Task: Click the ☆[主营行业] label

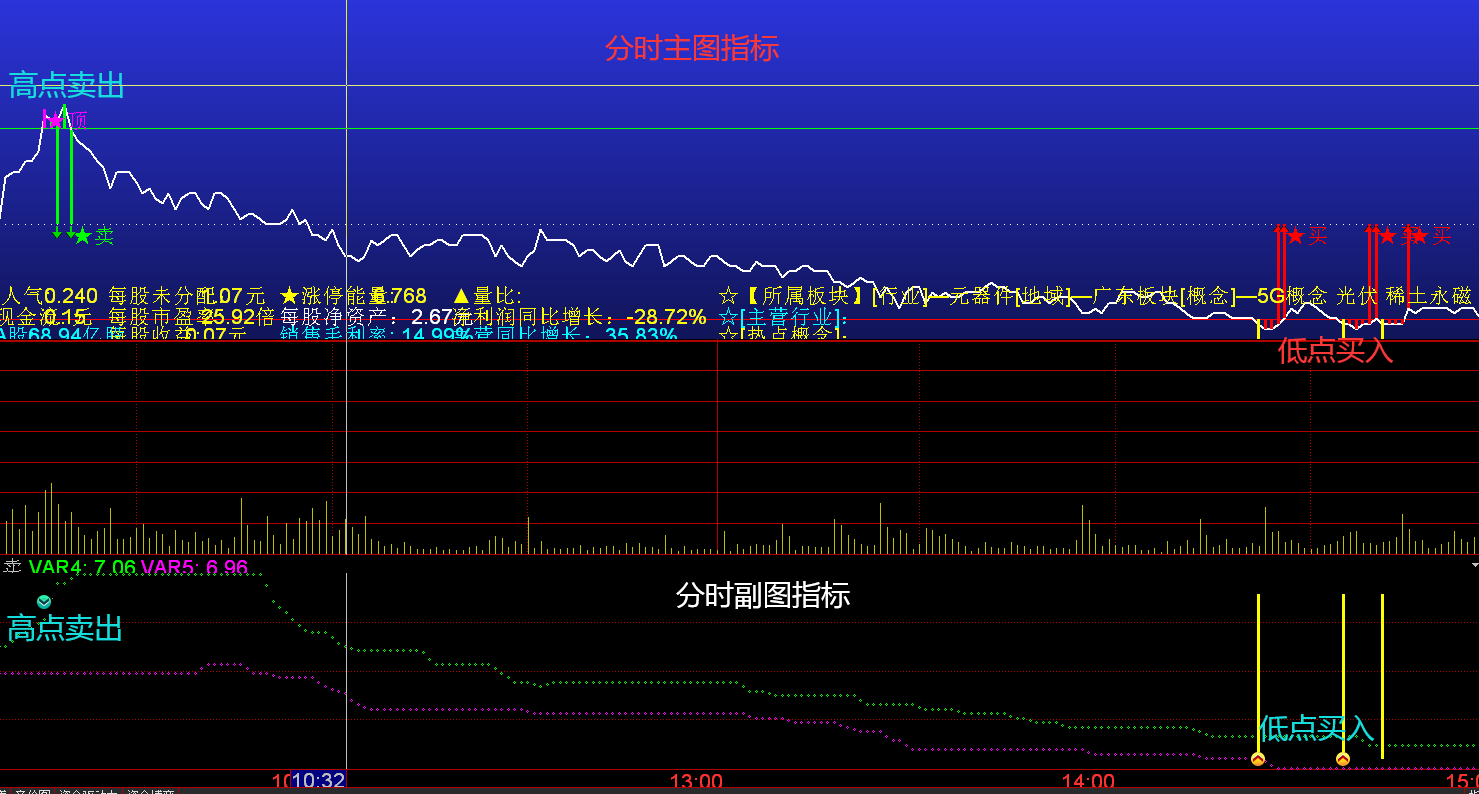Action: pyautogui.click(x=784, y=317)
